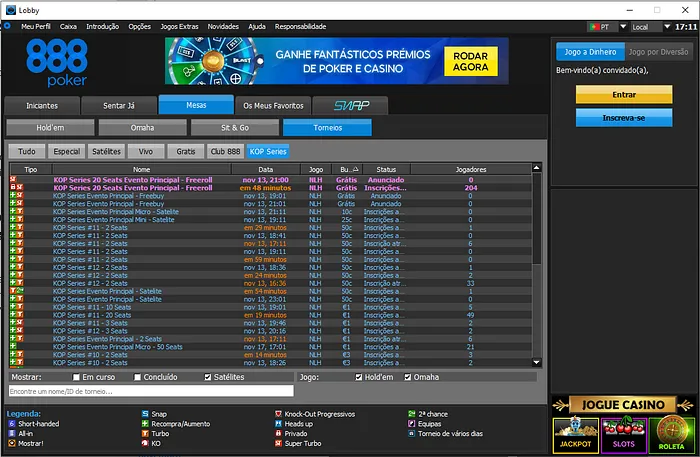Click the KO legend icon
700x457 pixels.
(145, 444)
